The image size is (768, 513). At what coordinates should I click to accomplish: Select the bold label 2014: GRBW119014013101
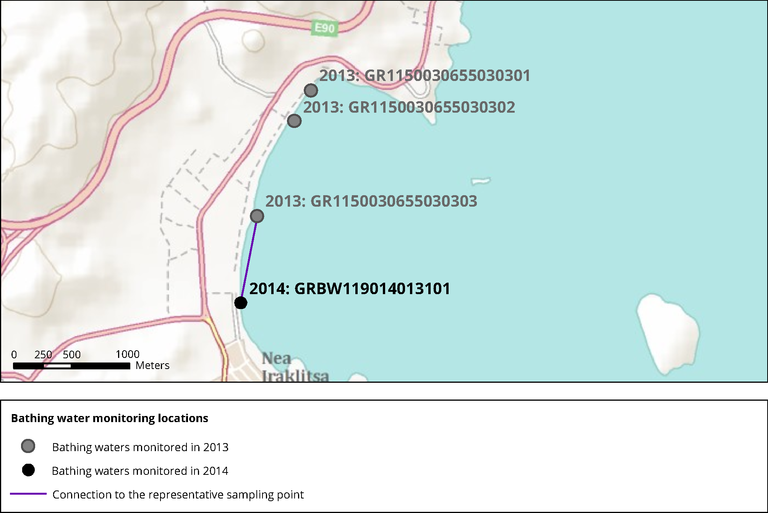click(349, 289)
